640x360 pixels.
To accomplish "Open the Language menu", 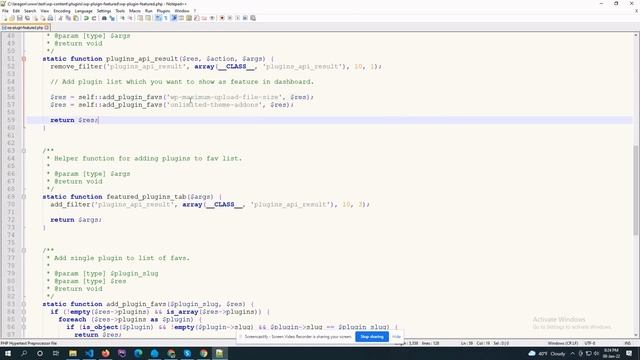I will (x=84, y=11).
